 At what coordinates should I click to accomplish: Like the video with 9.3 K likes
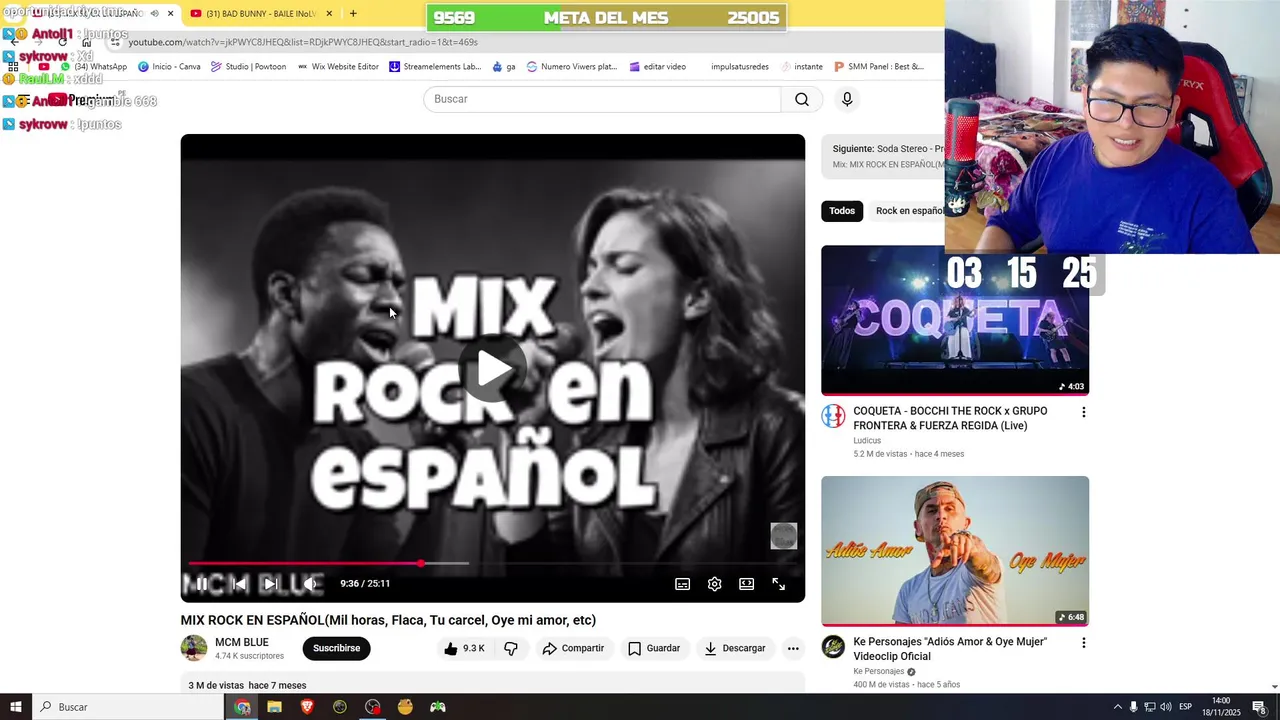point(464,648)
